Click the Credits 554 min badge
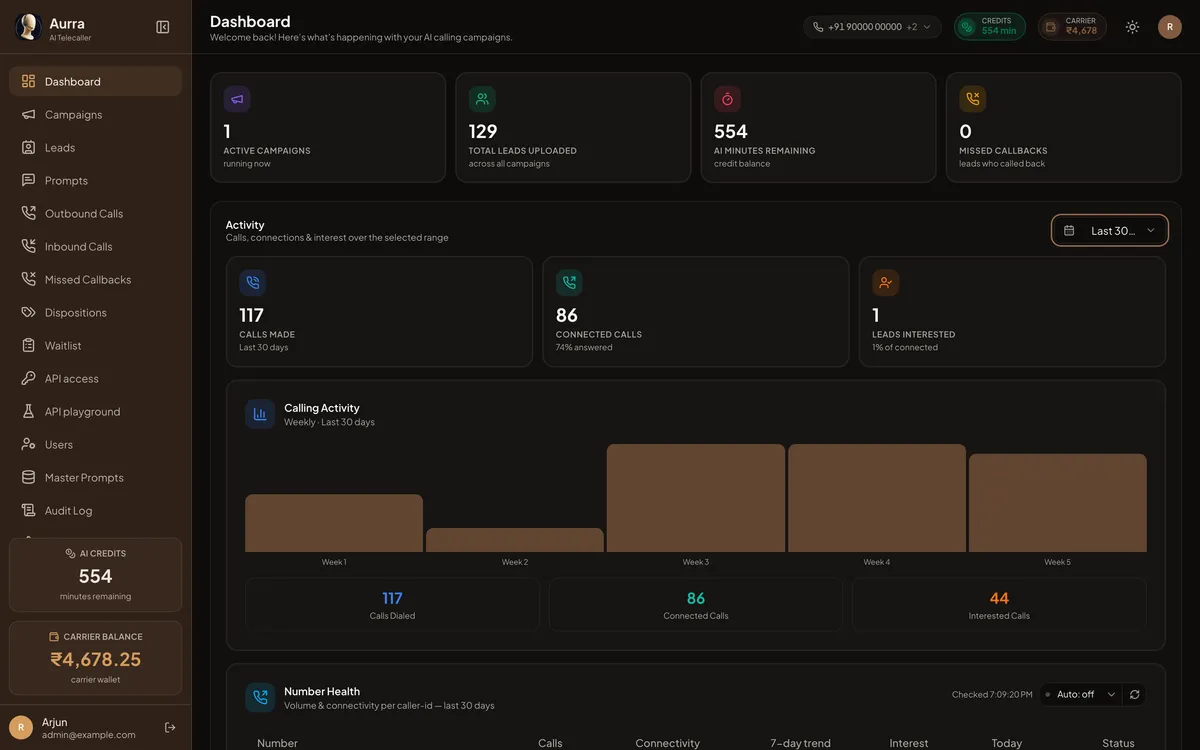 (x=989, y=27)
